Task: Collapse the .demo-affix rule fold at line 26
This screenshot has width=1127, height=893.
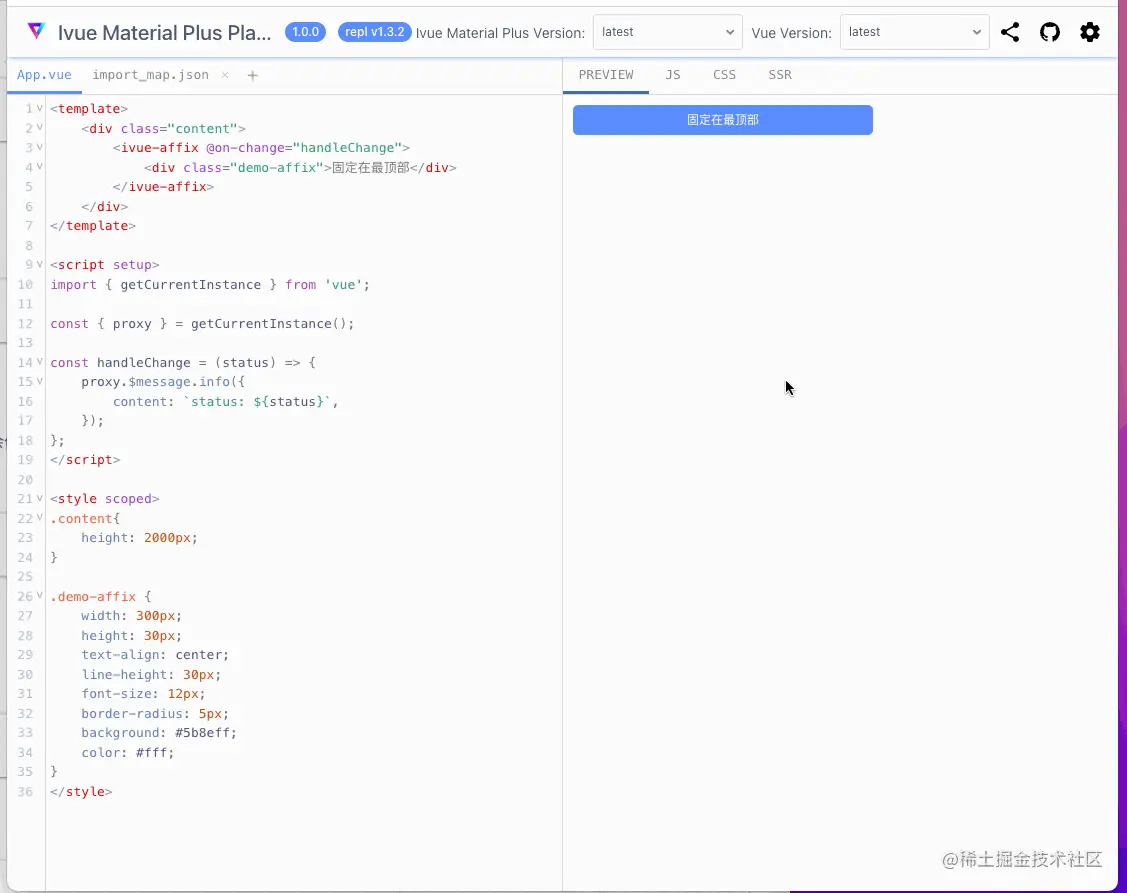Action: coord(40,596)
